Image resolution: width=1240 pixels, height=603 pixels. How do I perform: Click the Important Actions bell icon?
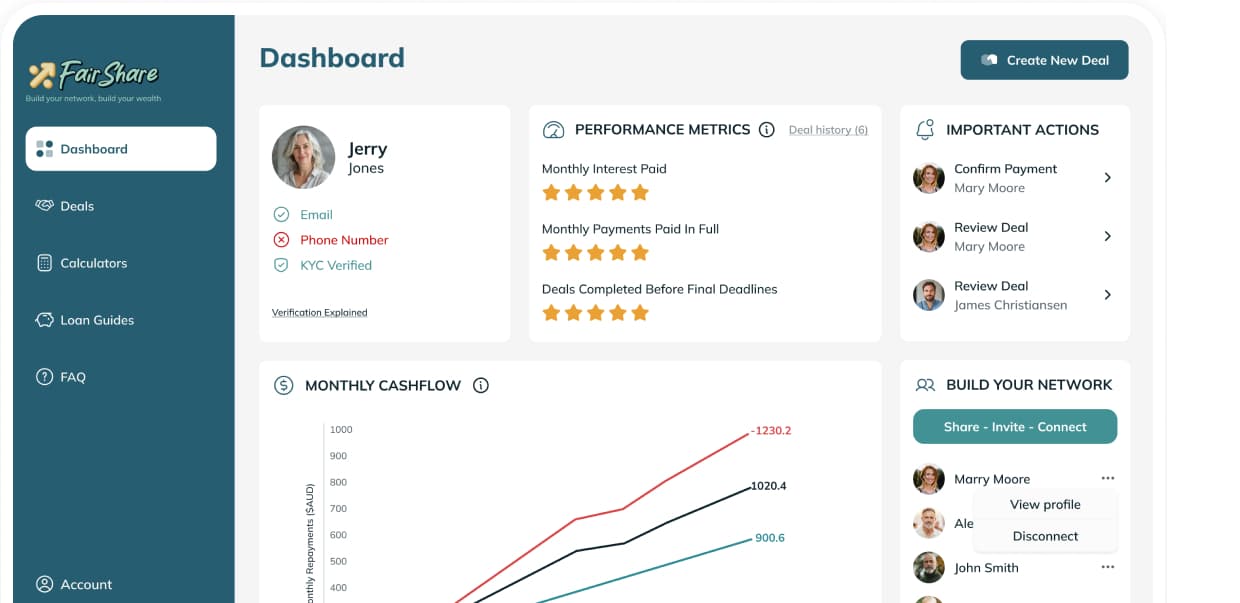click(925, 130)
